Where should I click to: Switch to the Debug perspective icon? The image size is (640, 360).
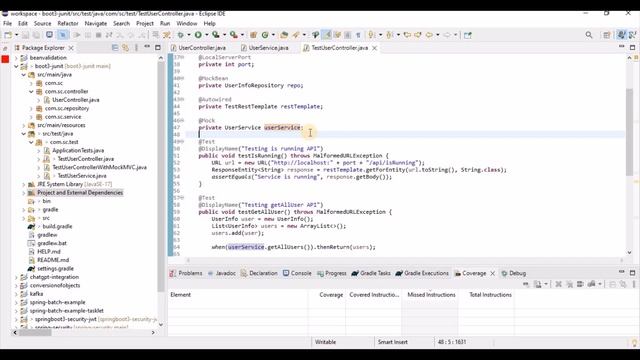[632, 35]
